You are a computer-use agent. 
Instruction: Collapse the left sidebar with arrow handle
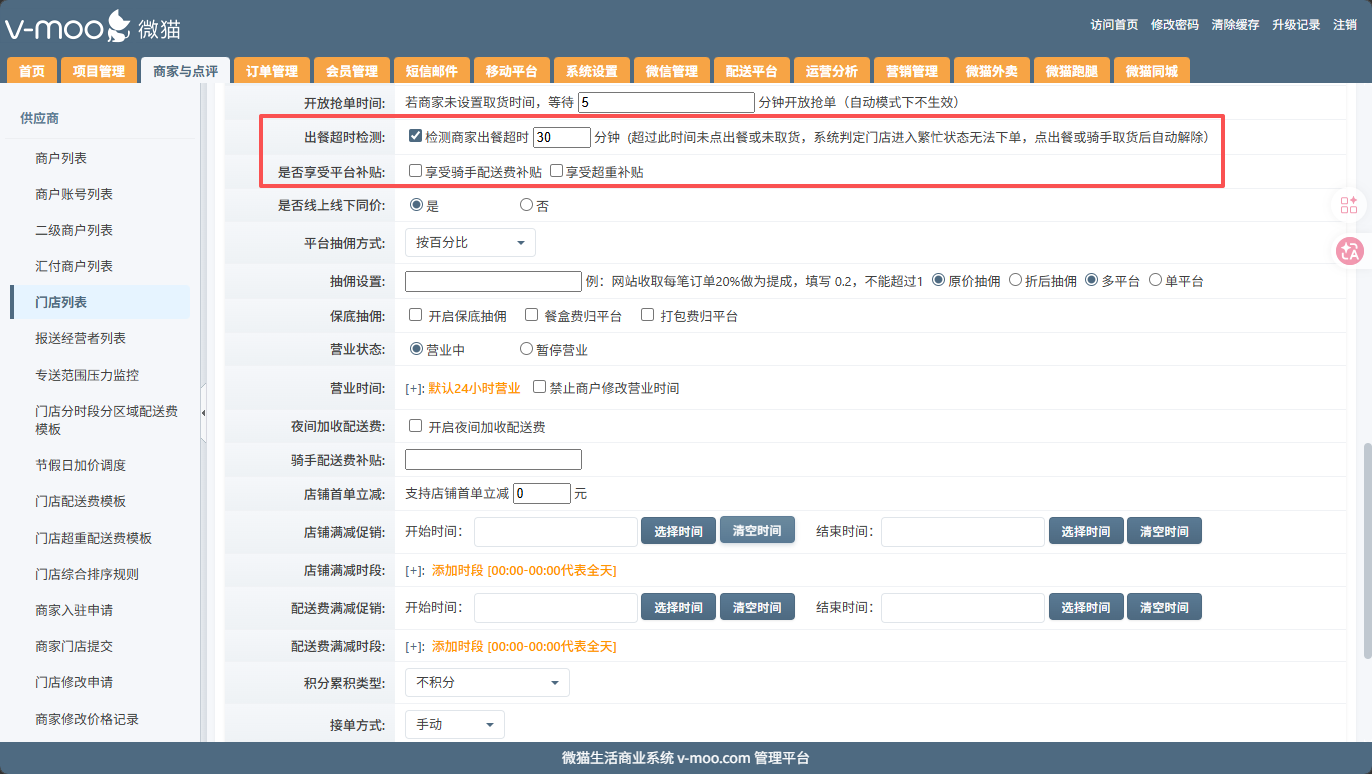[204, 413]
